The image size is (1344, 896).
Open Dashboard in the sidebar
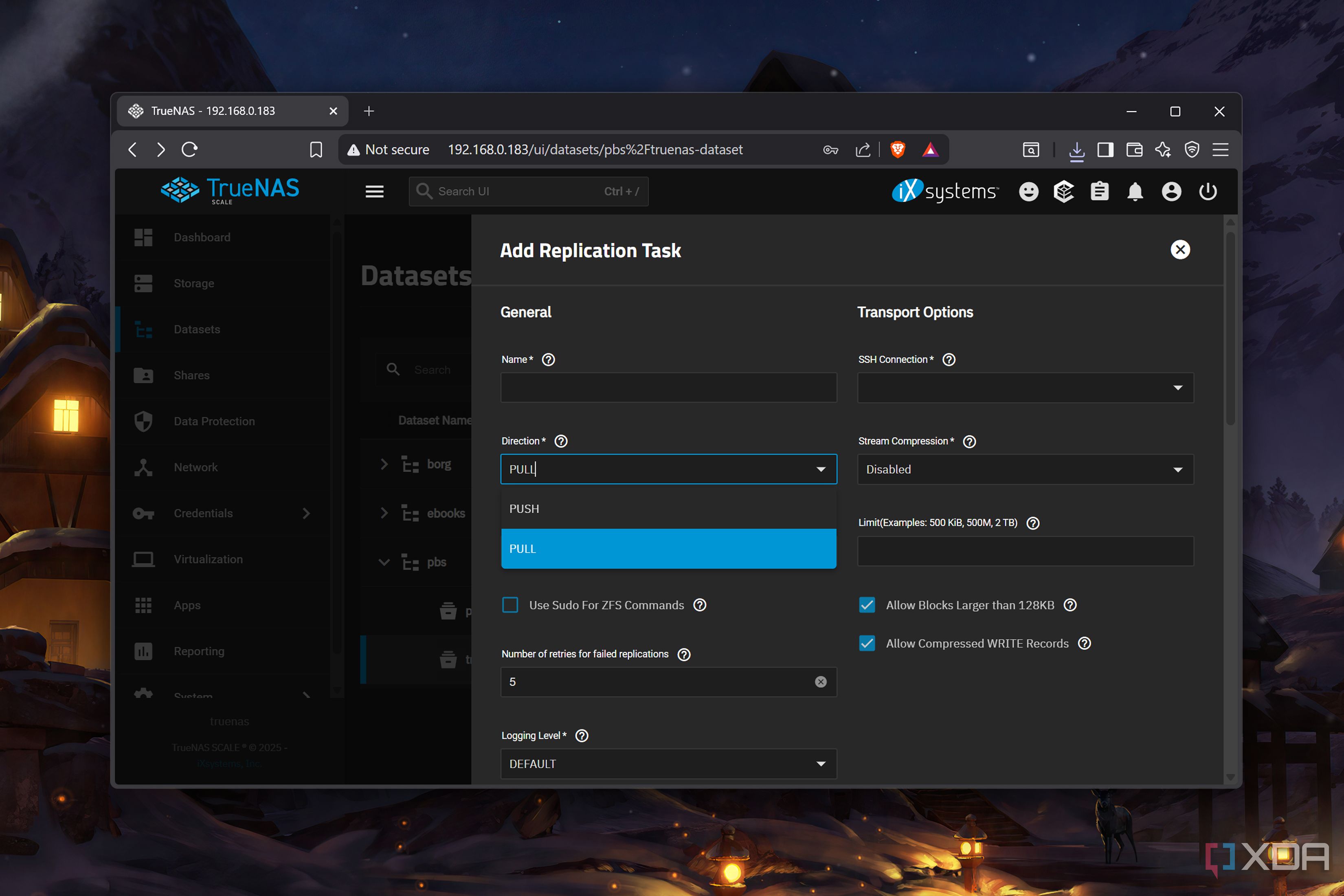click(x=223, y=237)
